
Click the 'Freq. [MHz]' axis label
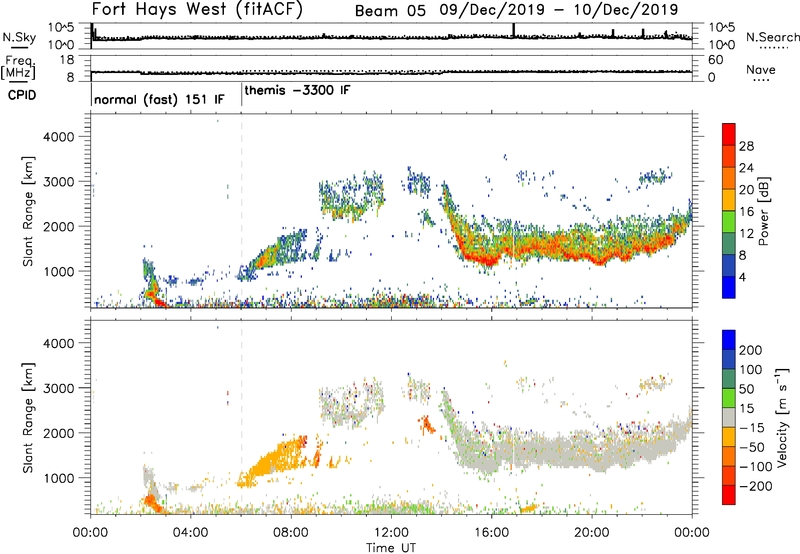click(18, 67)
